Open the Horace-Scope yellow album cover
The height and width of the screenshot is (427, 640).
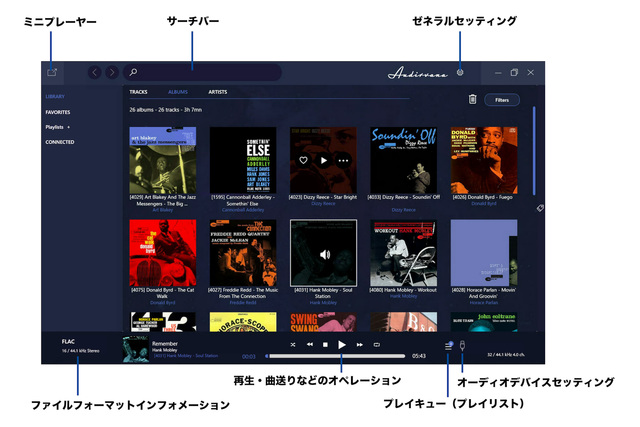coord(243,322)
